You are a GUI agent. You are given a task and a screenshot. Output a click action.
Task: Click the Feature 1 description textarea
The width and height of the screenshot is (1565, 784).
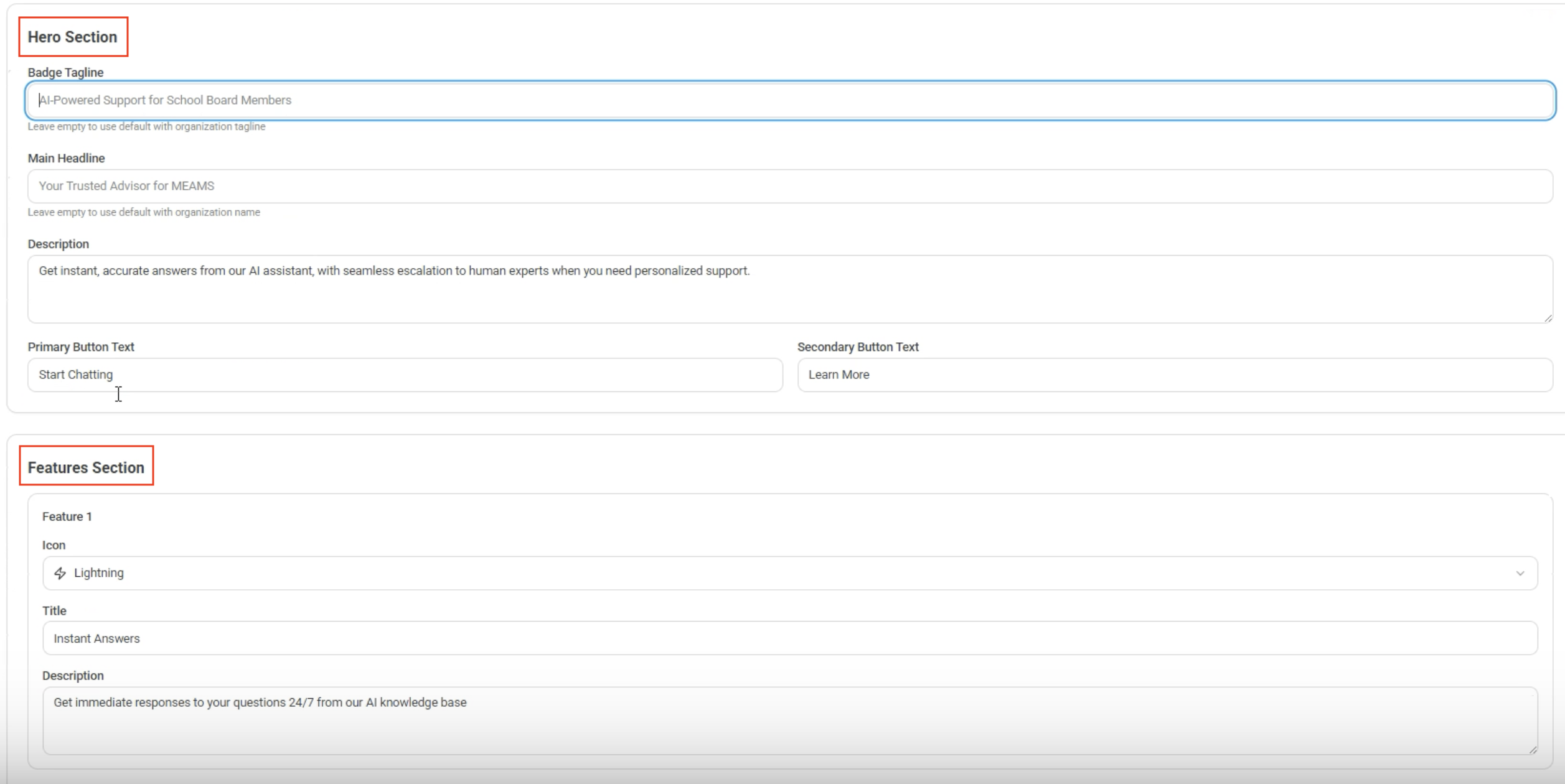point(789,721)
